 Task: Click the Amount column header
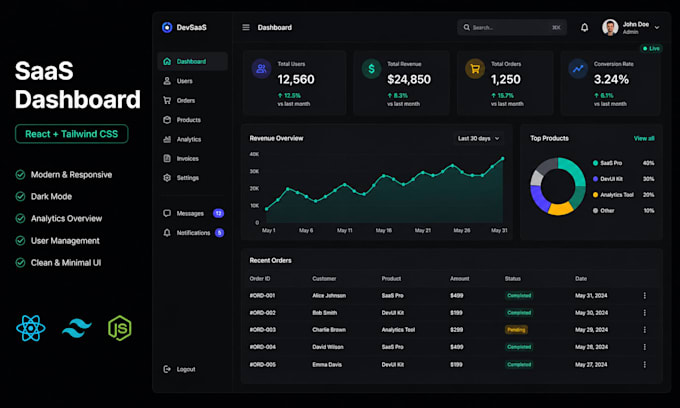(x=459, y=278)
